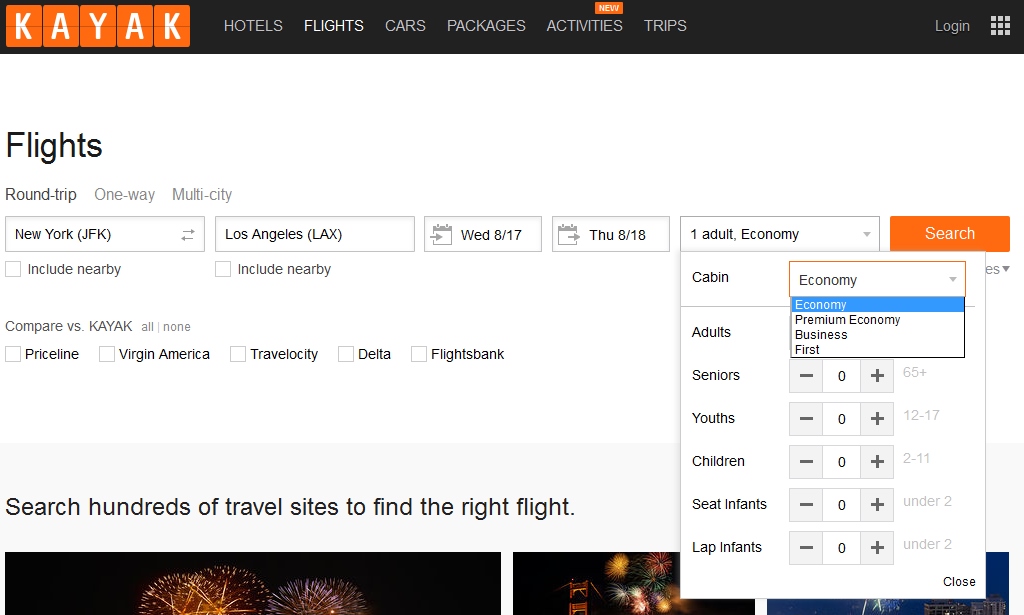Viewport: 1024px width, 615px height.
Task: Choose Business cabin class option
Action: pos(821,335)
